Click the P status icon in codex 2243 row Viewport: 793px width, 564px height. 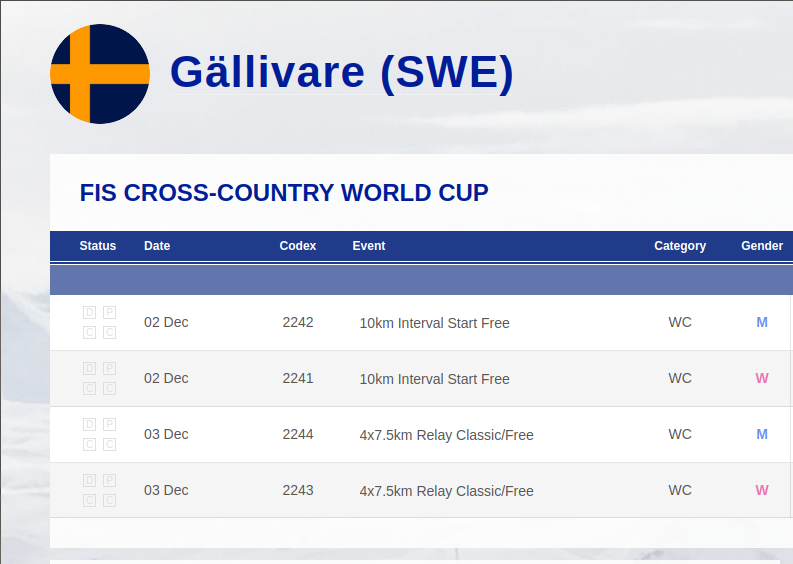[x=110, y=481]
